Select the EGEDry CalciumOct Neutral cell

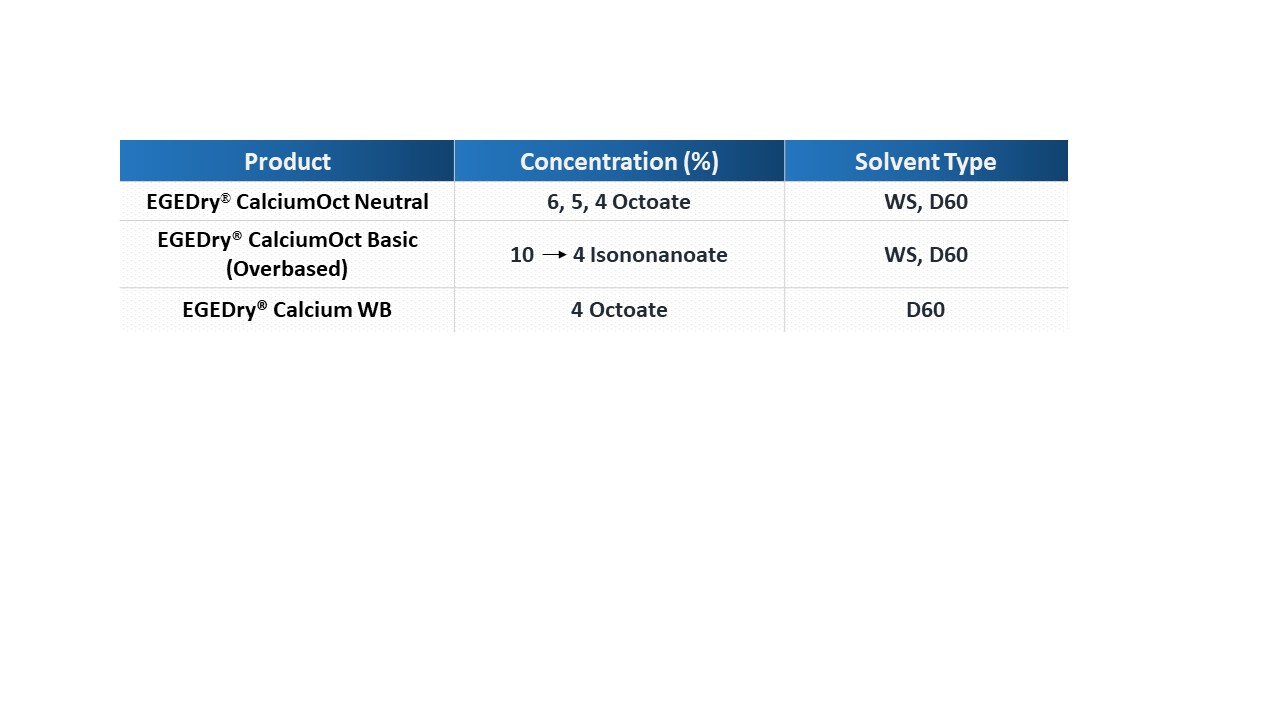pos(287,201)
